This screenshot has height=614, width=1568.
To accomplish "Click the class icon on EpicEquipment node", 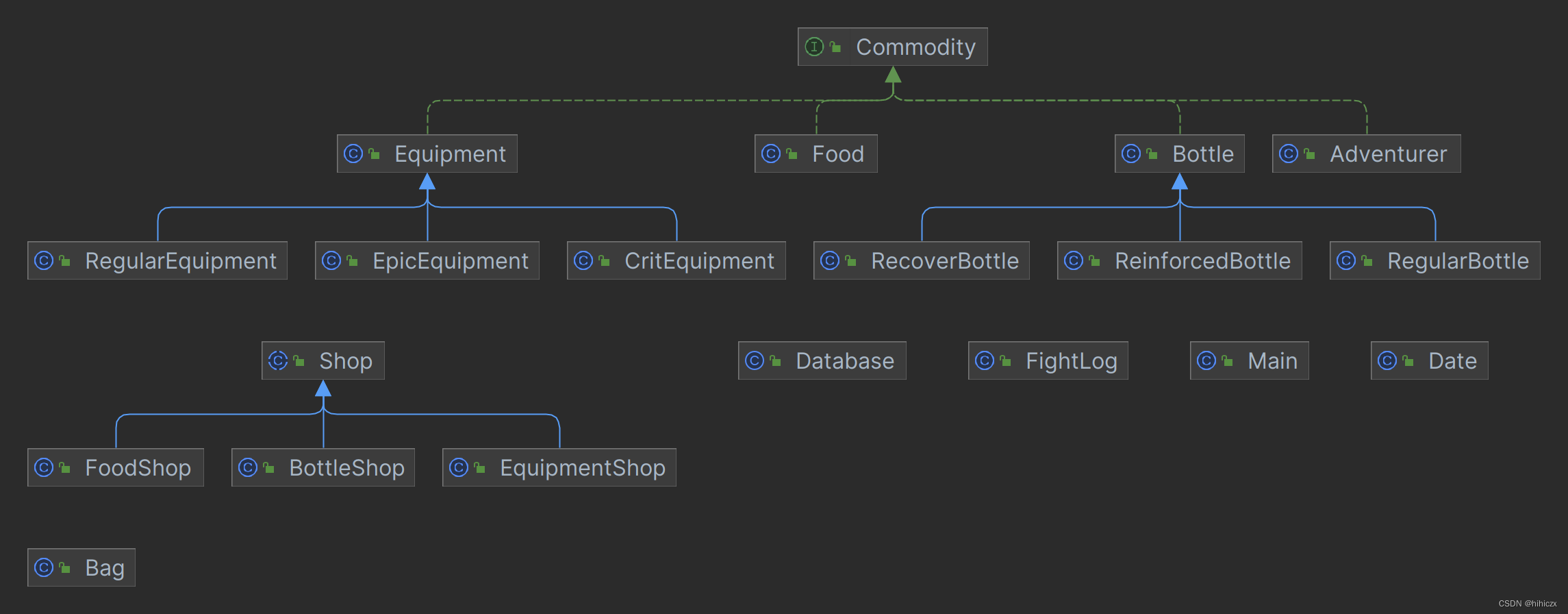I will coord(331,260).
